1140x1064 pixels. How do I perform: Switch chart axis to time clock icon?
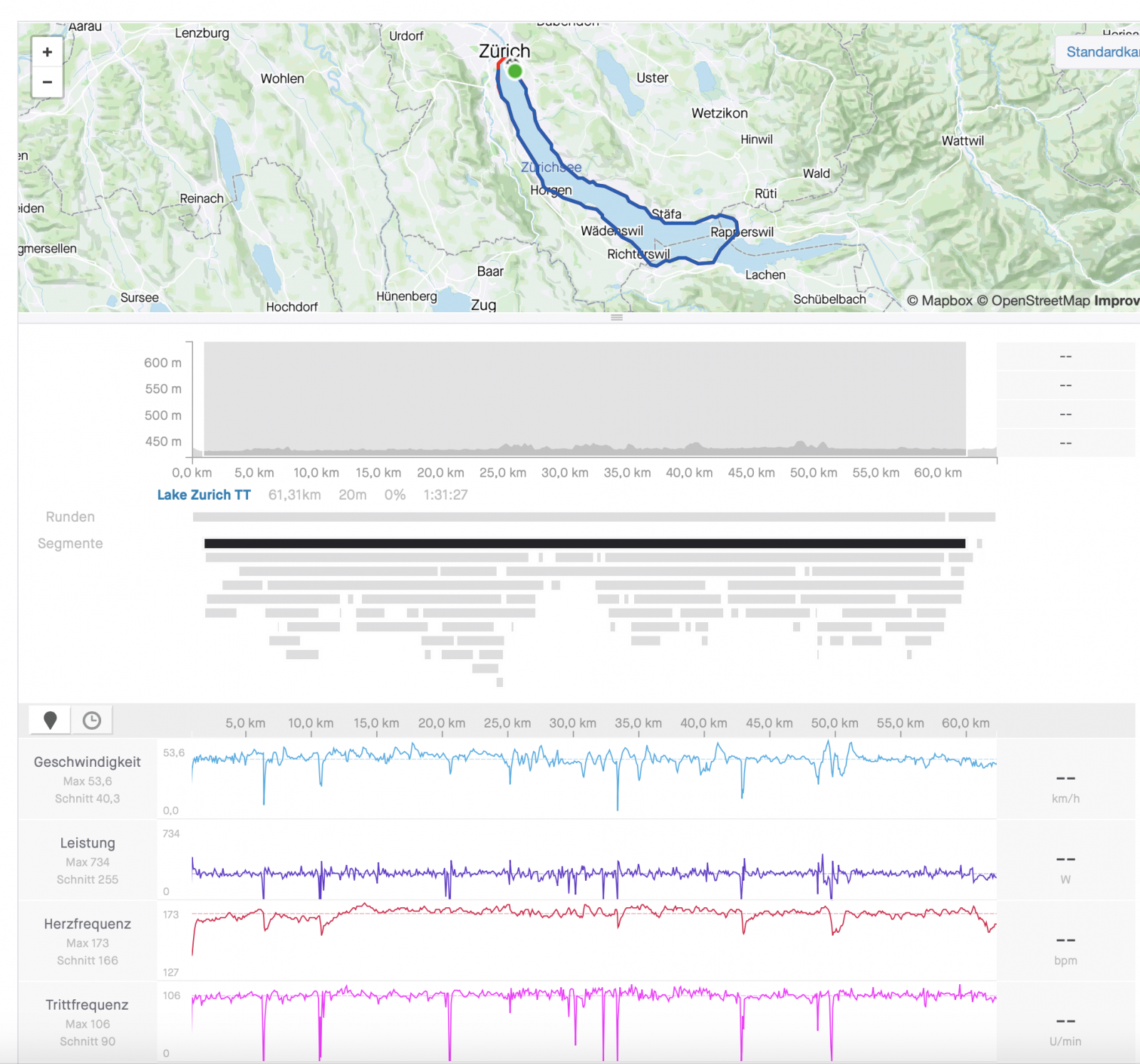point(92,720)
